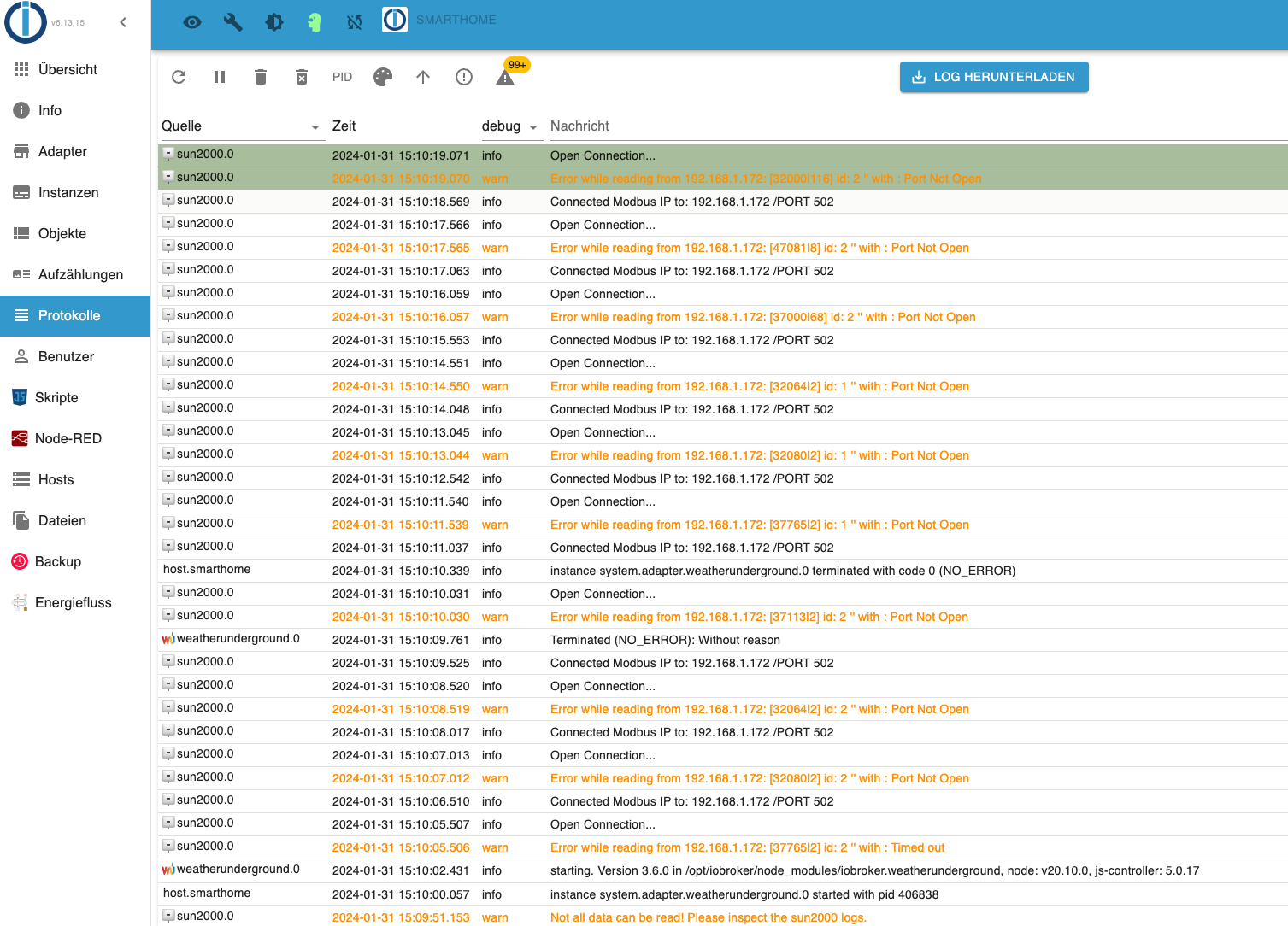Viewport: 1288px width, 926px height.
Task: Switch theme with the brightness icon
Action: pyautogui.click(x=273, y=22)
